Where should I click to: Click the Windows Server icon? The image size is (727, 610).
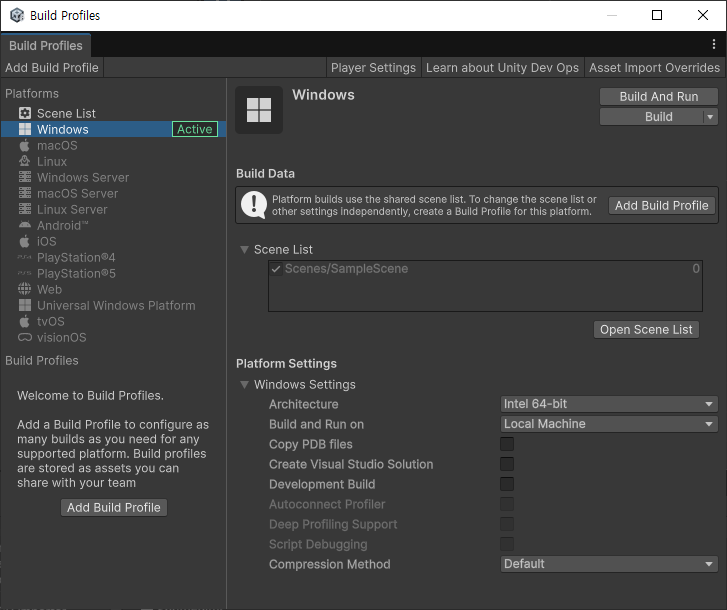(x=25, y=177)
